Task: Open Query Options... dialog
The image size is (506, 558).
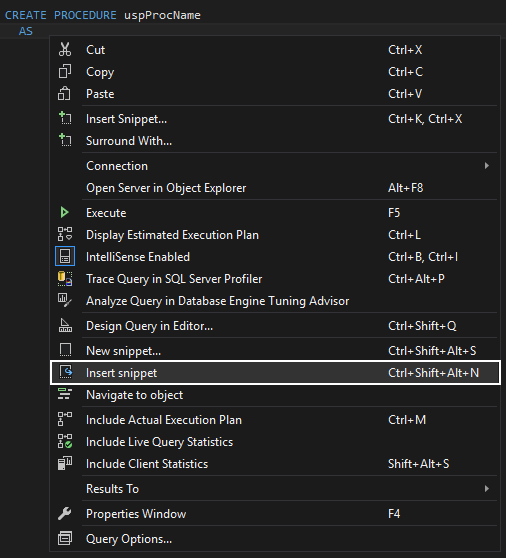Action: [274, 538]
